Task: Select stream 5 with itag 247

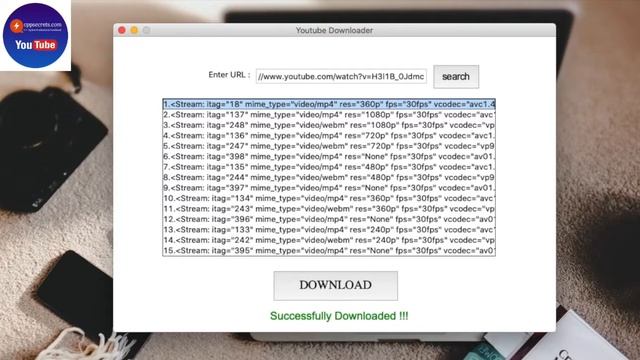Action: click(x=329, y=146)
